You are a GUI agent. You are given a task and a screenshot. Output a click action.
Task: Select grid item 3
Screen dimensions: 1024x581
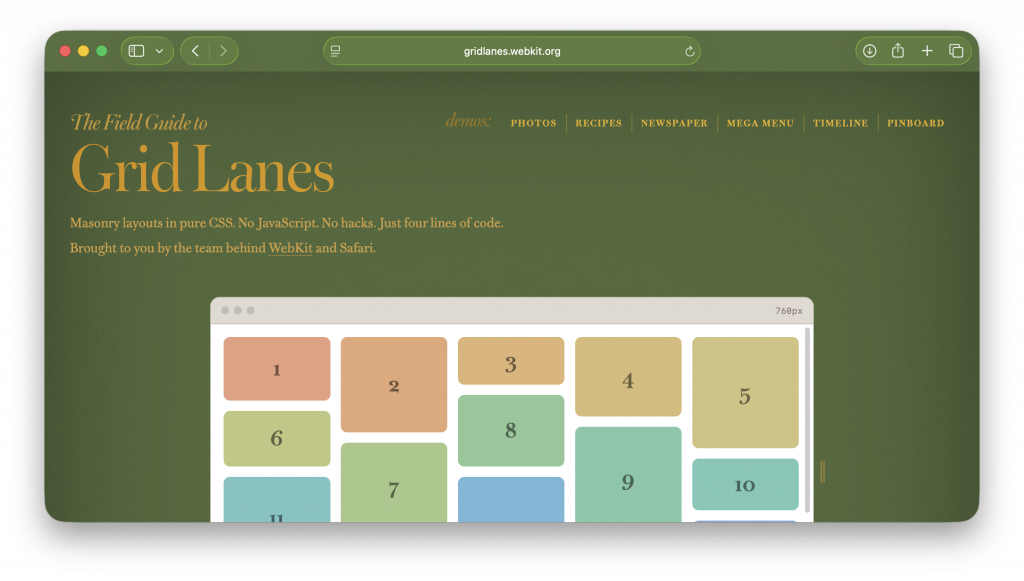[x=511, y=361]
